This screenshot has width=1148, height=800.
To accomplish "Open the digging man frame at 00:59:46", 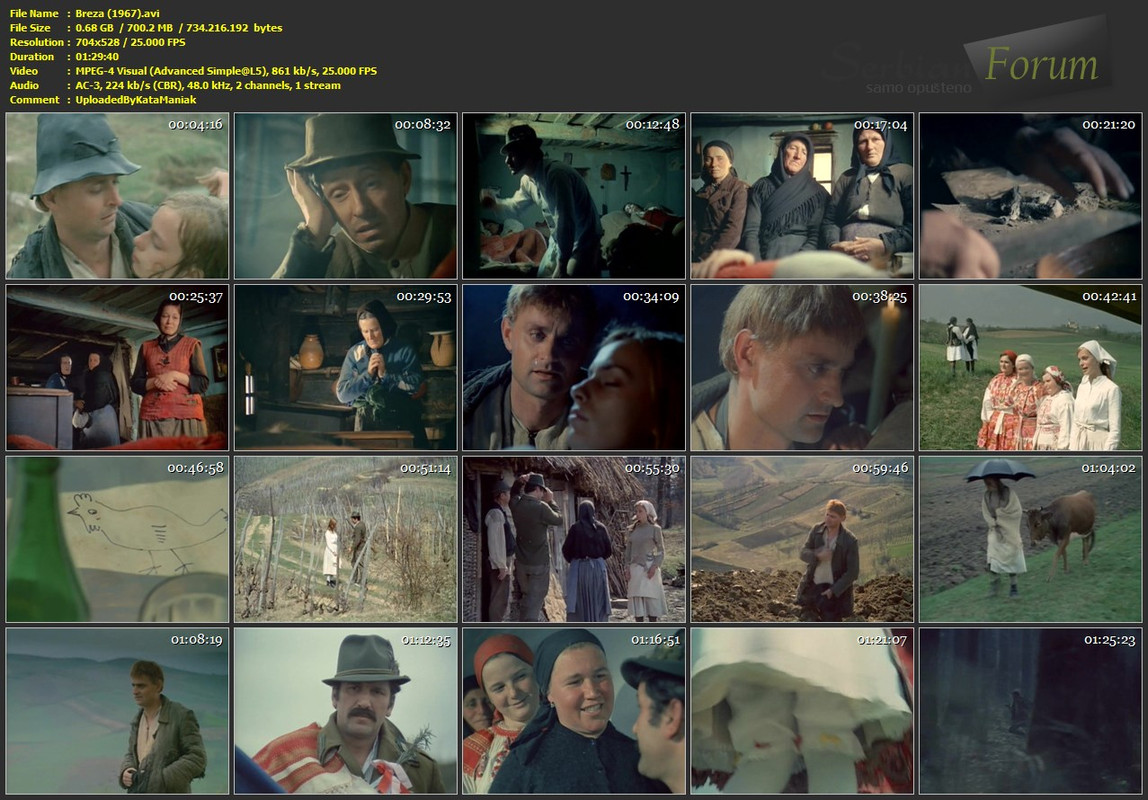I will (x=802, y=539).
